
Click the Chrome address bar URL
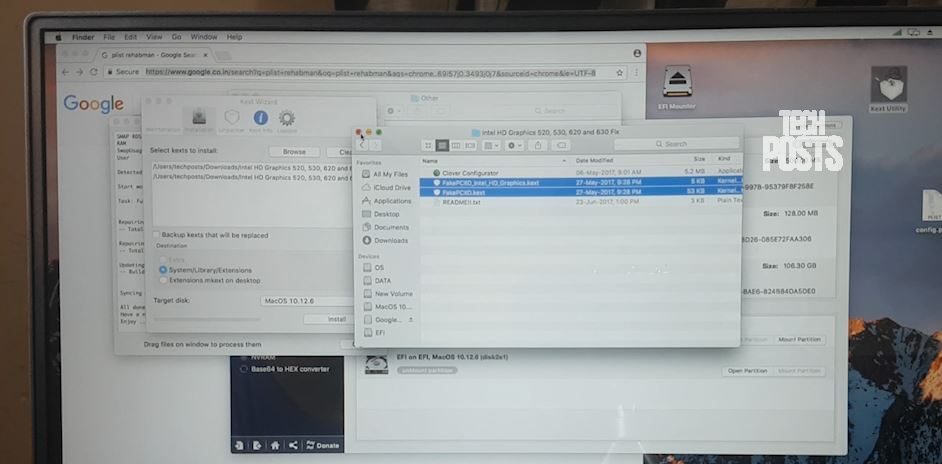coord(370,72)
